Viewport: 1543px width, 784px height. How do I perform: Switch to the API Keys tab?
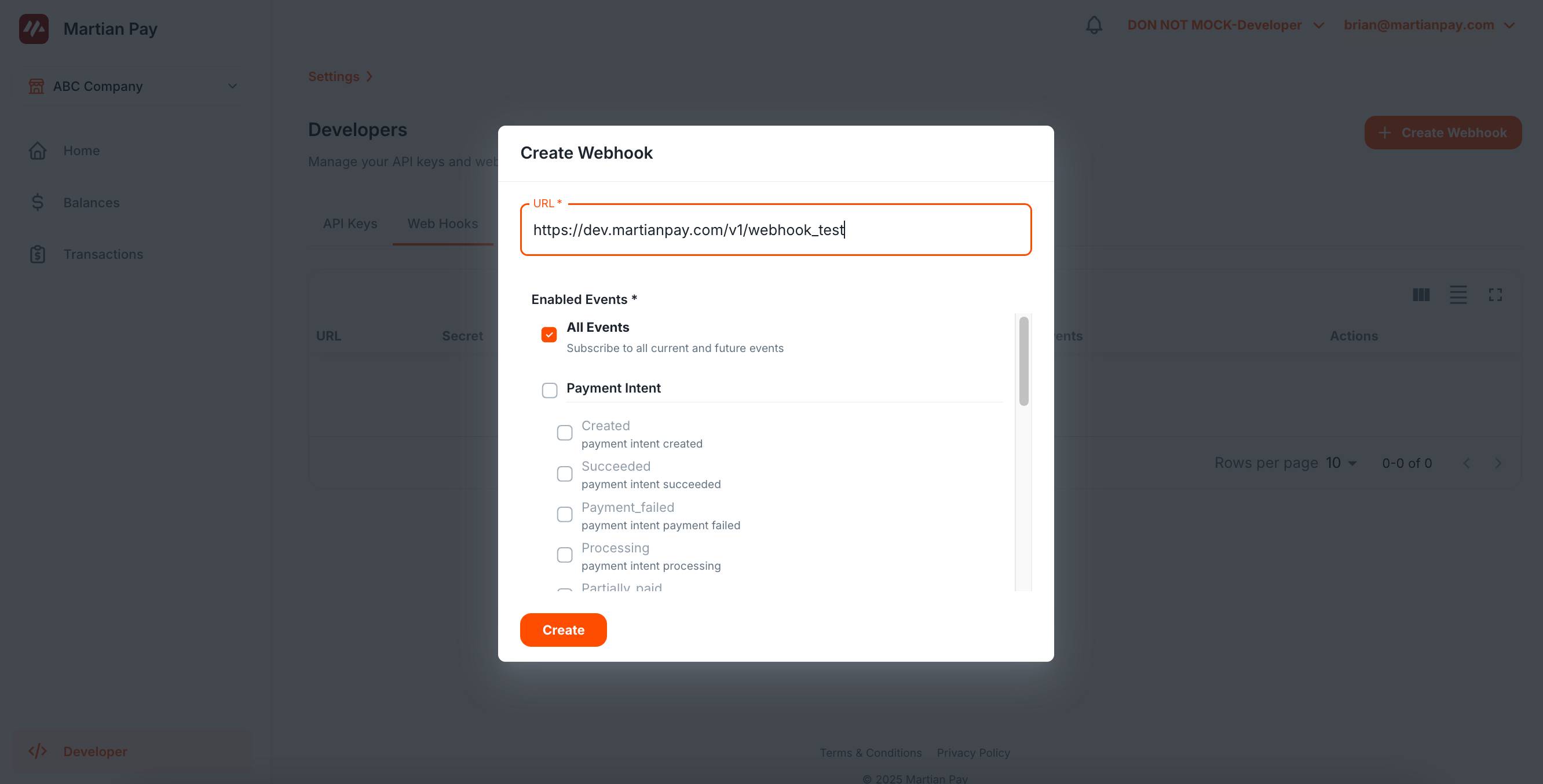pos(350,224)
